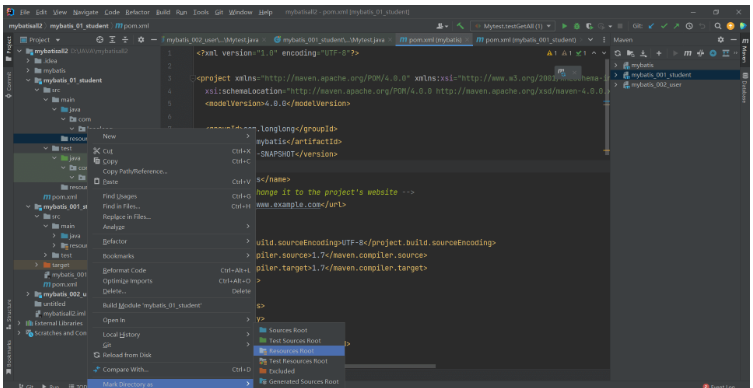Click the Git push green arrow
This screenshot has height=388, width=753.
pos(677,26)
